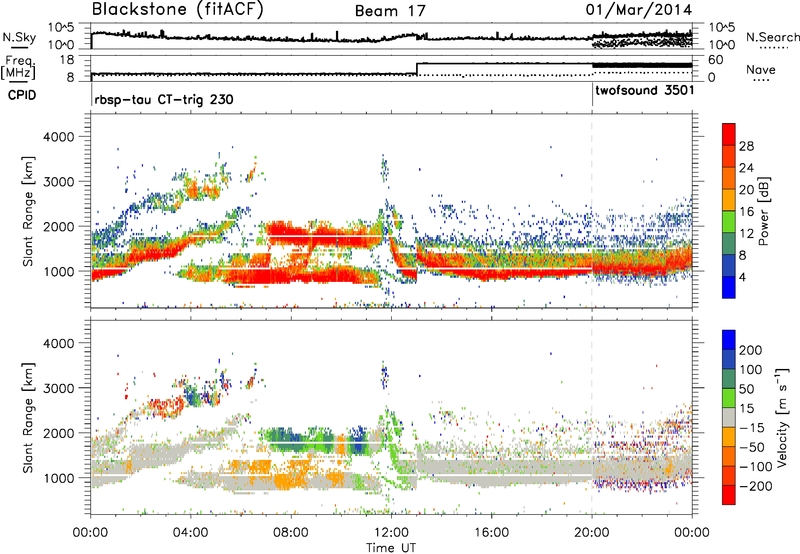The image size is (800, 554).
Task: Click the '20:00' time axis label
Action: 591,533
